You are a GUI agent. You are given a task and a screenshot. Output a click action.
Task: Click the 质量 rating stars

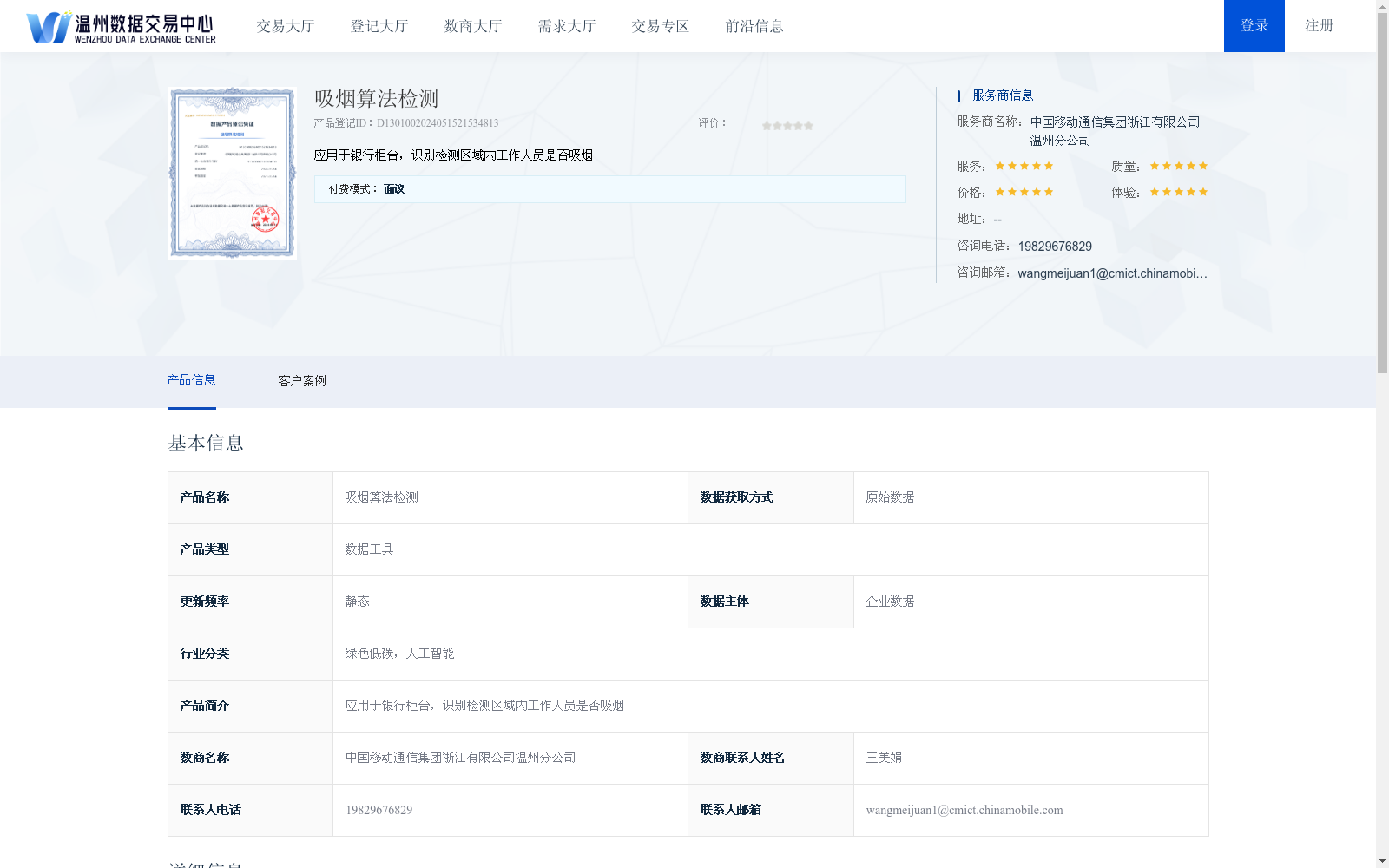click(x=1179, y=166)
